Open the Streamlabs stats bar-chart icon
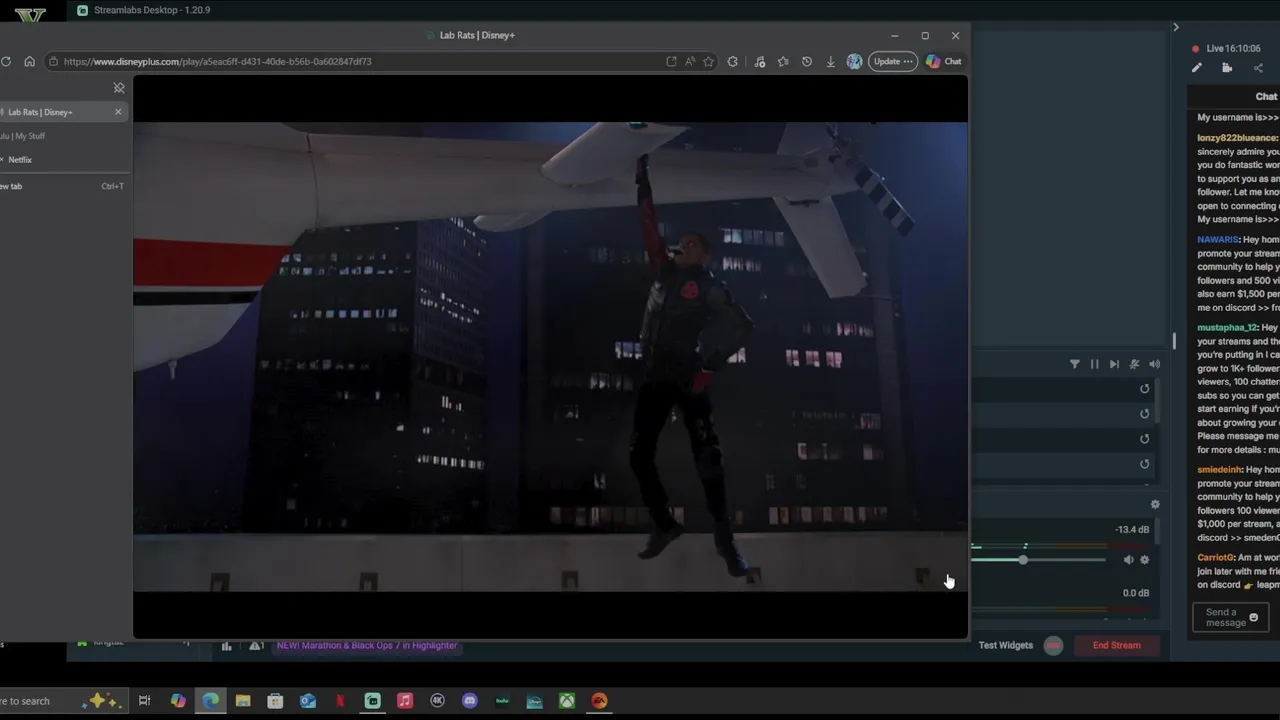1280x720 pixels. 226,646
